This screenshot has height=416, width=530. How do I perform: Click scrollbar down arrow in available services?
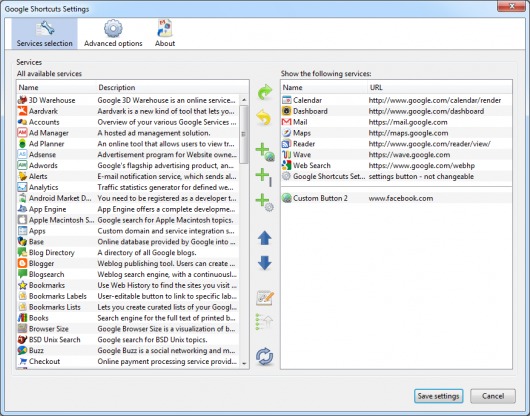(244, 364)
